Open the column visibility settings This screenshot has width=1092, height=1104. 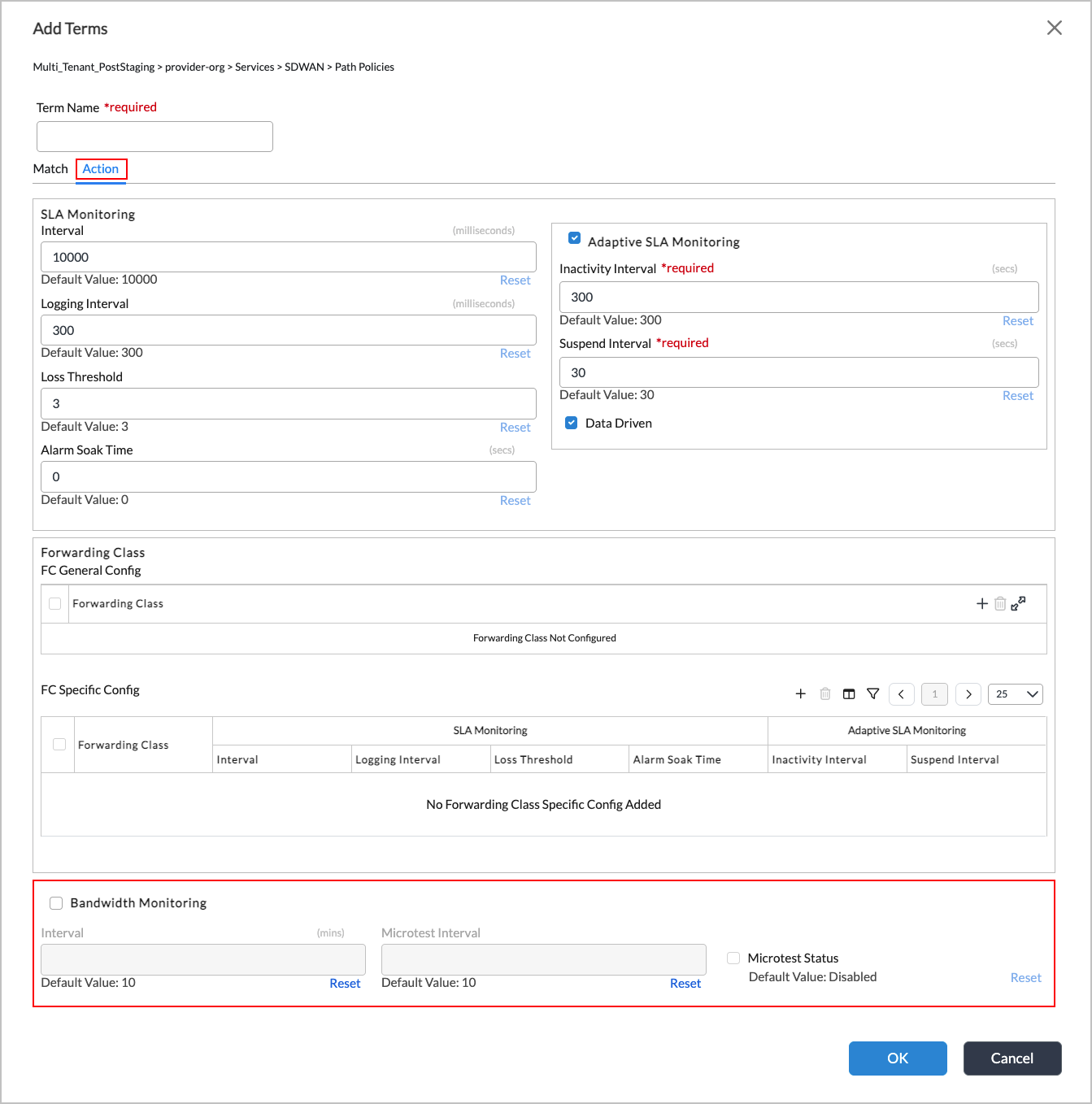849,693
